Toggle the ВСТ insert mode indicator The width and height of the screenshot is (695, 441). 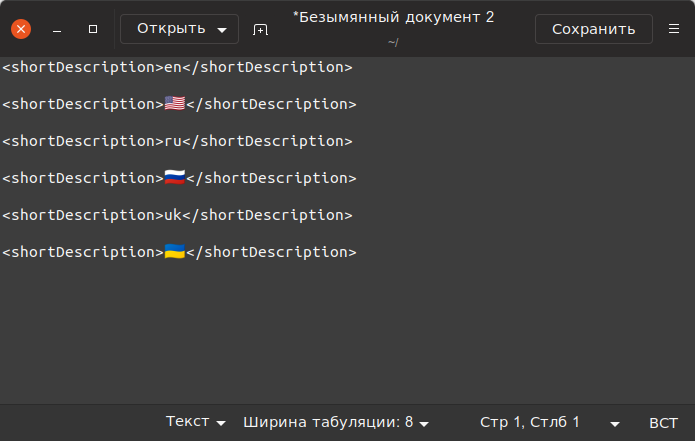tap(663, 423)
